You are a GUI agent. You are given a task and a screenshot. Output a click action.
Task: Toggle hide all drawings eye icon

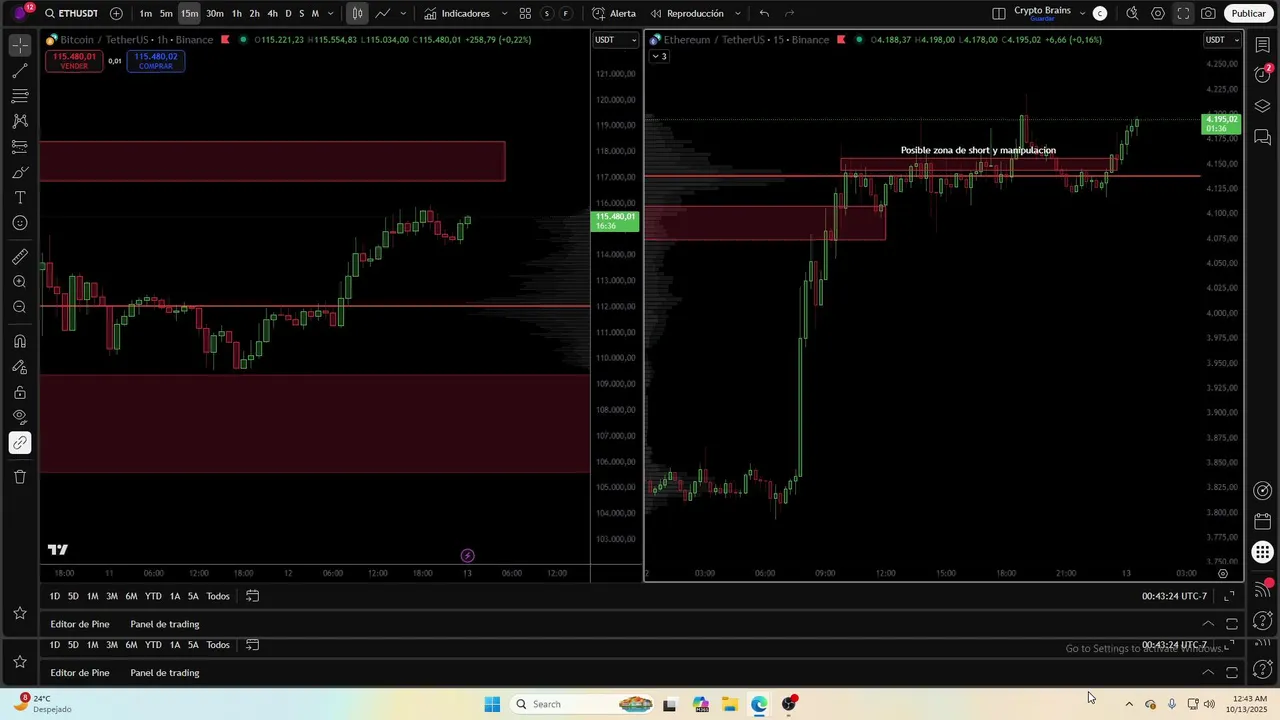(20, 417)
